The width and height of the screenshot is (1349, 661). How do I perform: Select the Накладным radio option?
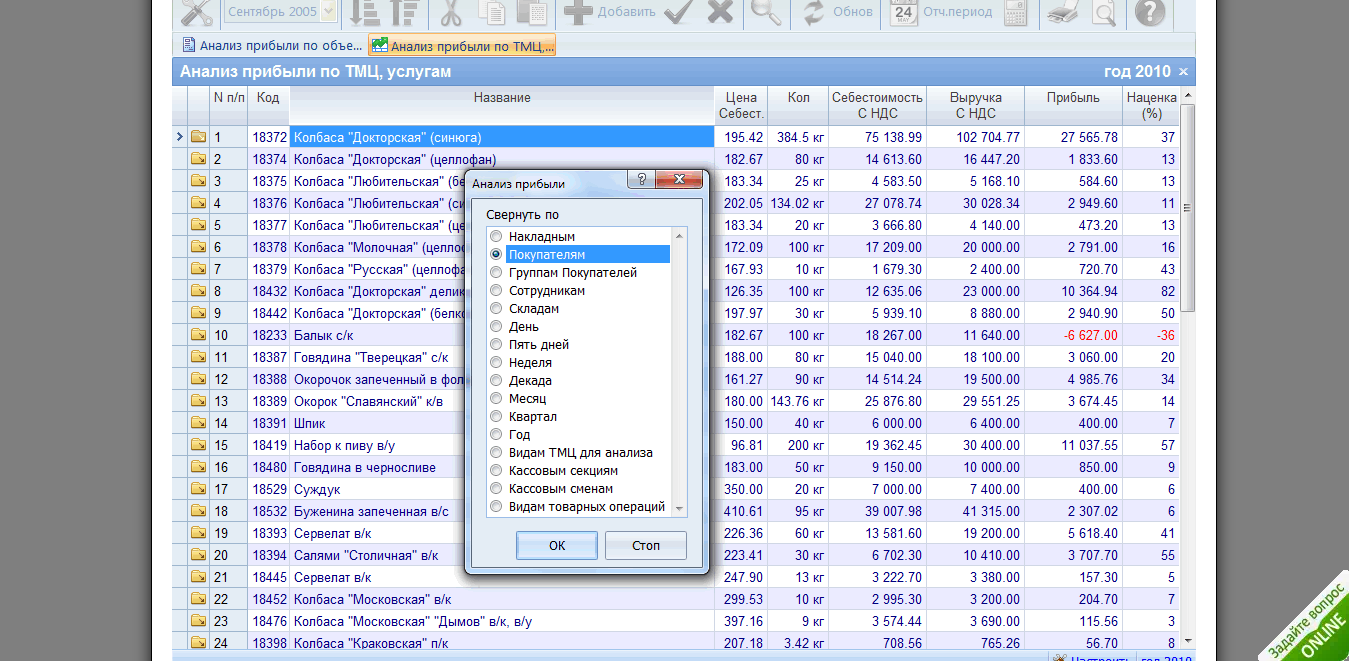tap(496, 237)
